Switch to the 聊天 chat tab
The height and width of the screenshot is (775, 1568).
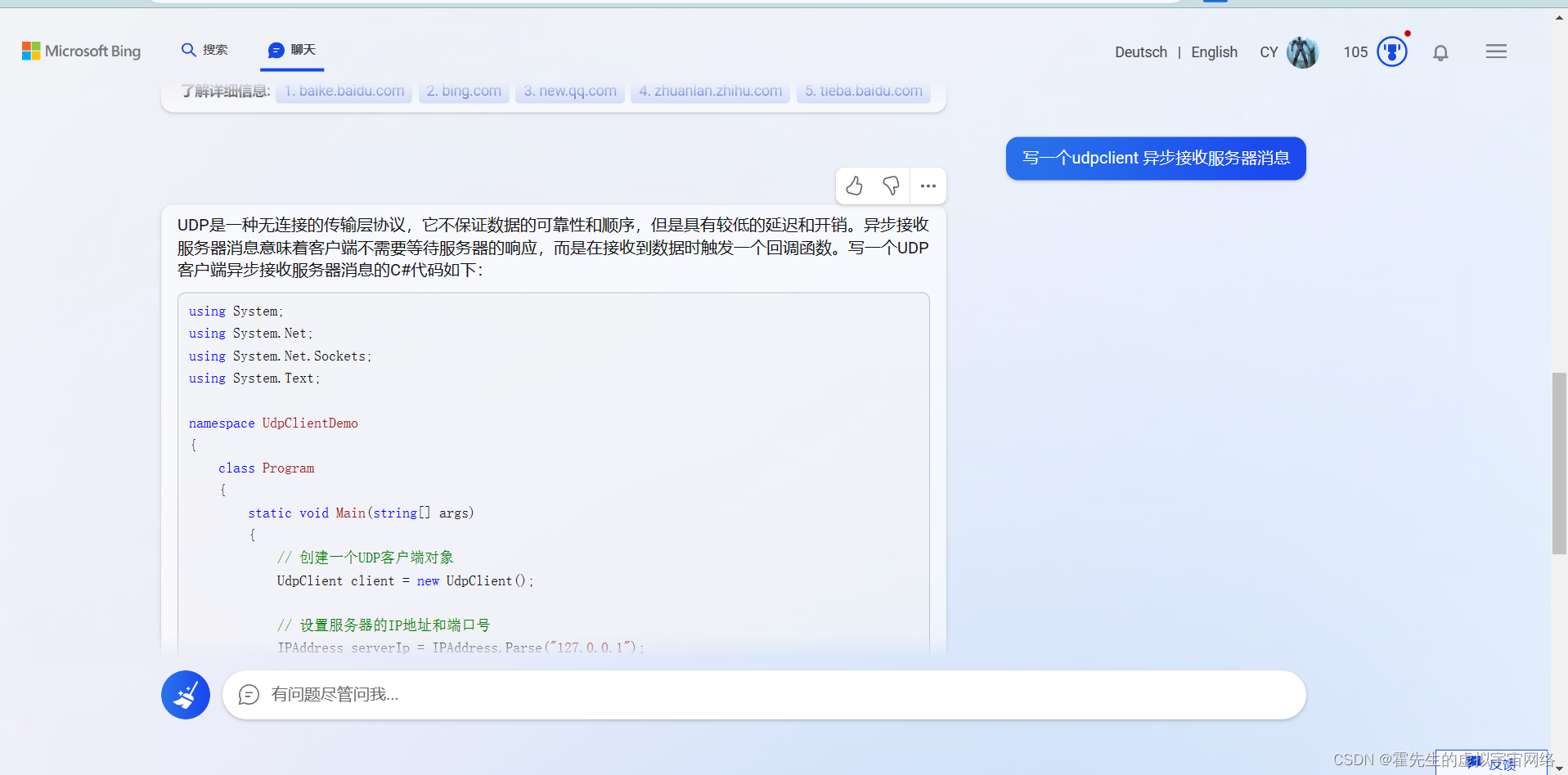click(292, 50)
